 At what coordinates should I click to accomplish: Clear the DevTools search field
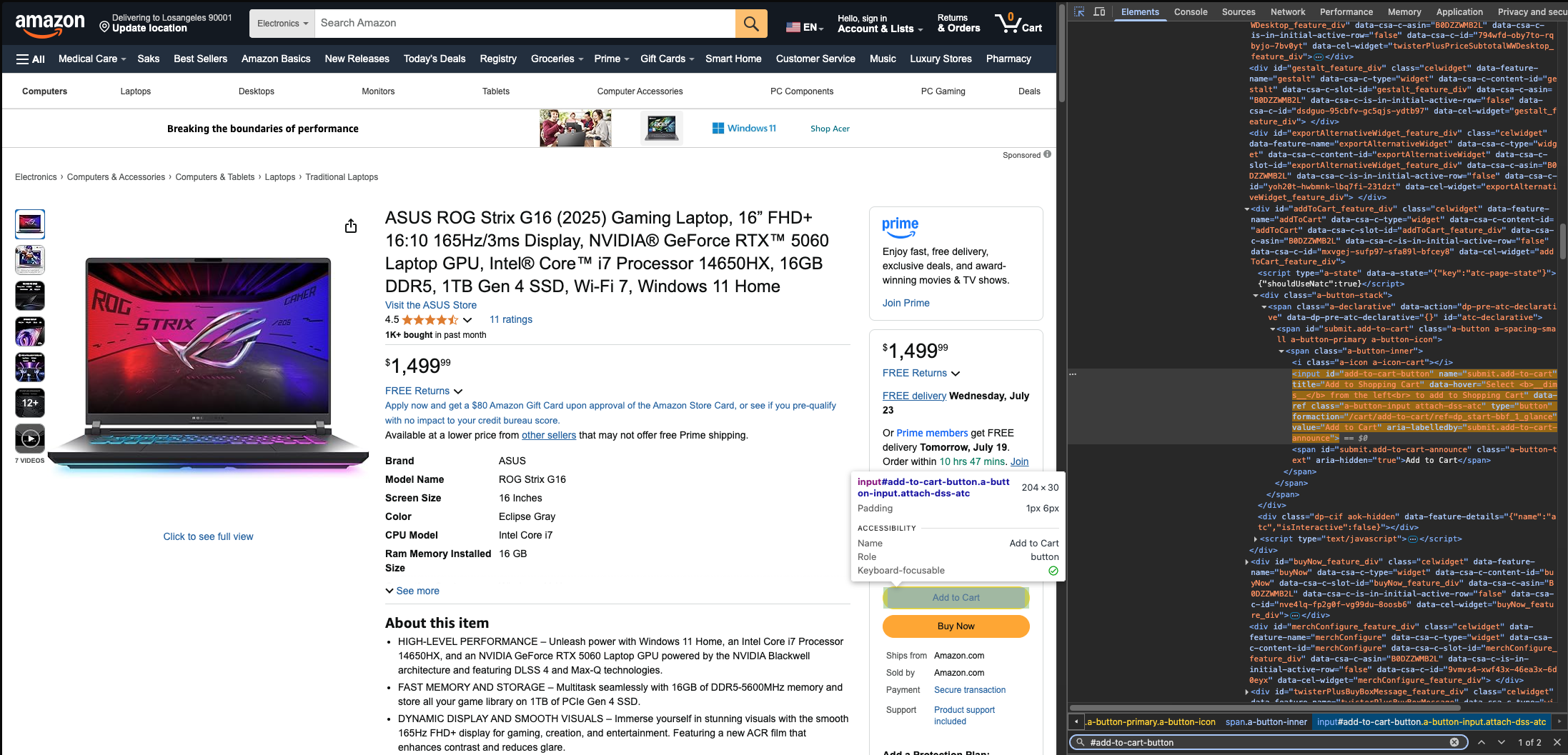(1454, 742)
